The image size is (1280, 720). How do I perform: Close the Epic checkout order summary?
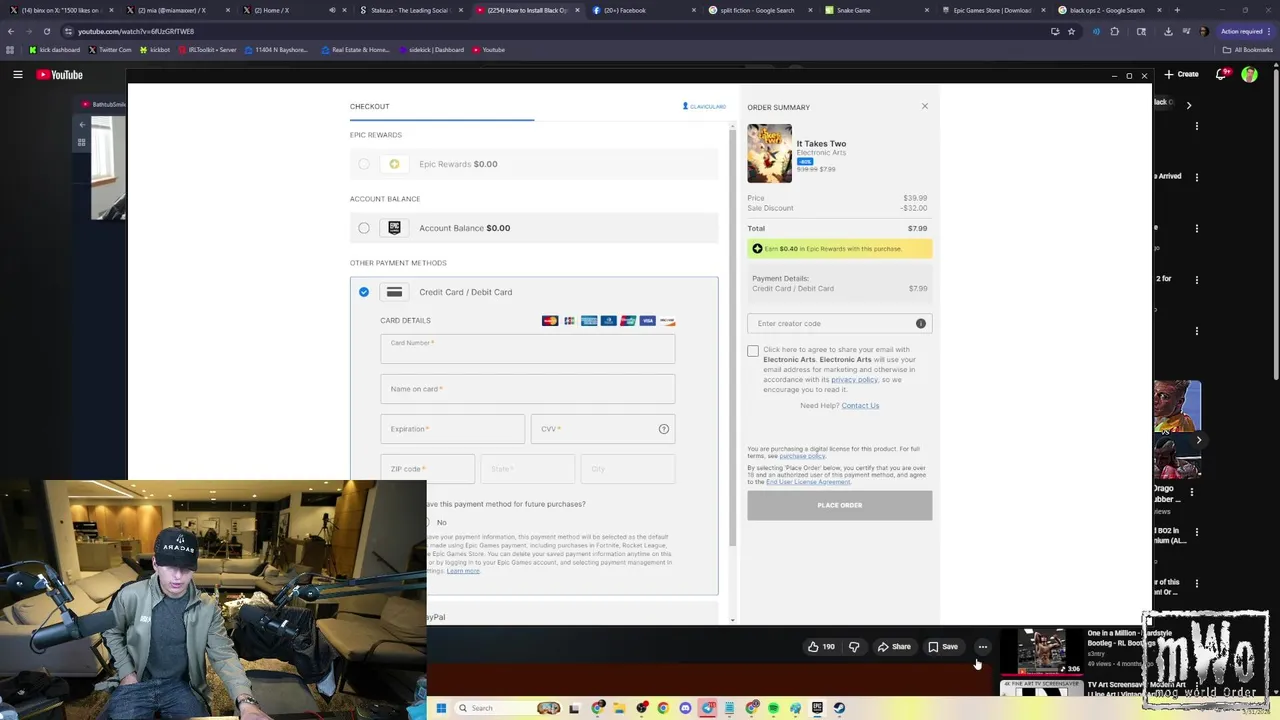point(925,106)
